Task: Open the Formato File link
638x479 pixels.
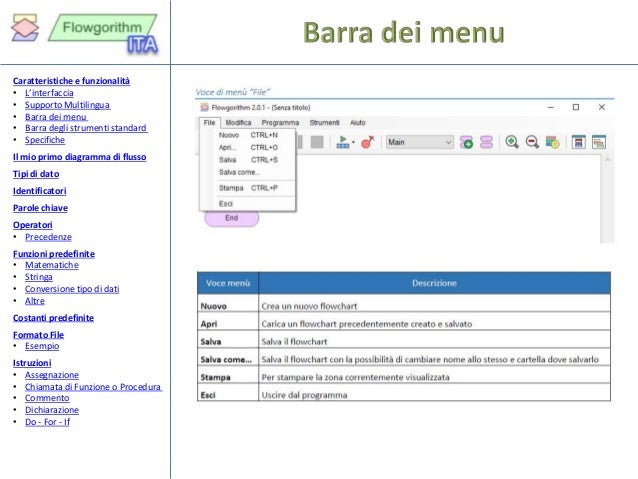Action: pos(38,335)
